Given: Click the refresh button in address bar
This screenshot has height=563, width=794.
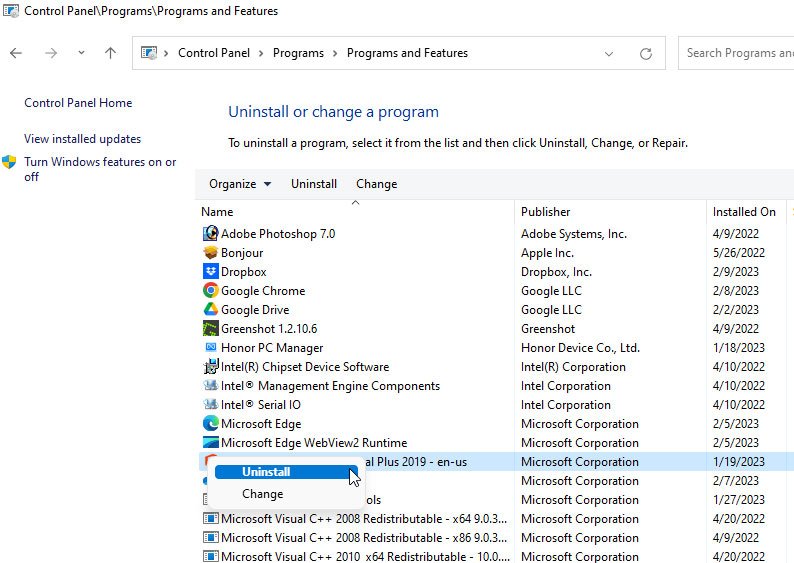Looking at the screenshot, I should [x=646, y=54].
